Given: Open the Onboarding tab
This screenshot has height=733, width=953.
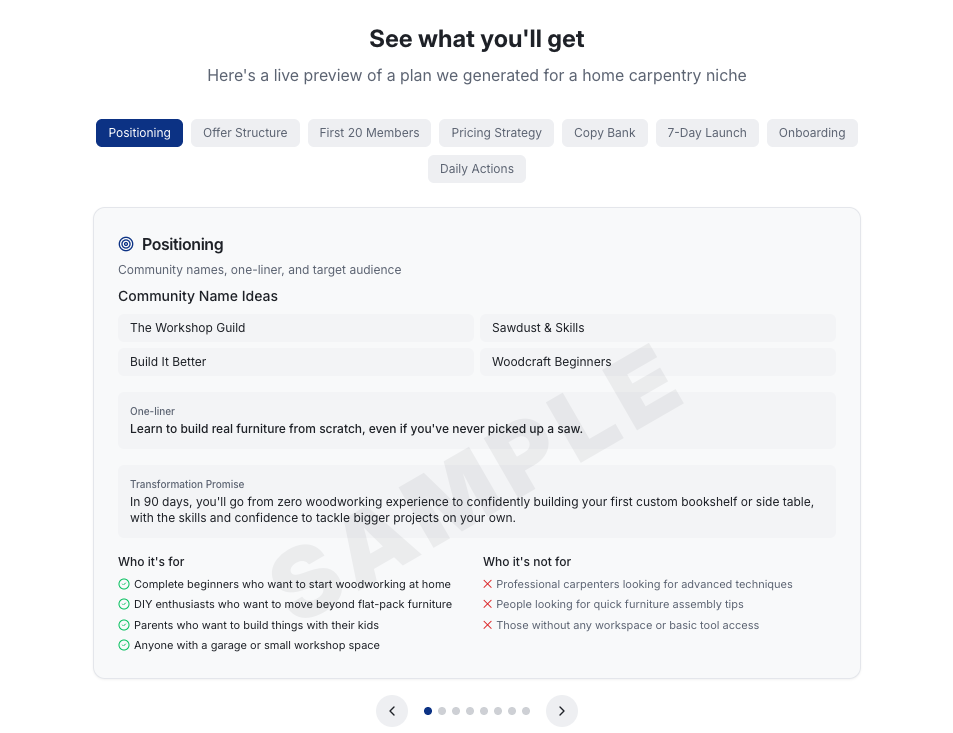Looking at the screenshot, I should pos(812,133).
